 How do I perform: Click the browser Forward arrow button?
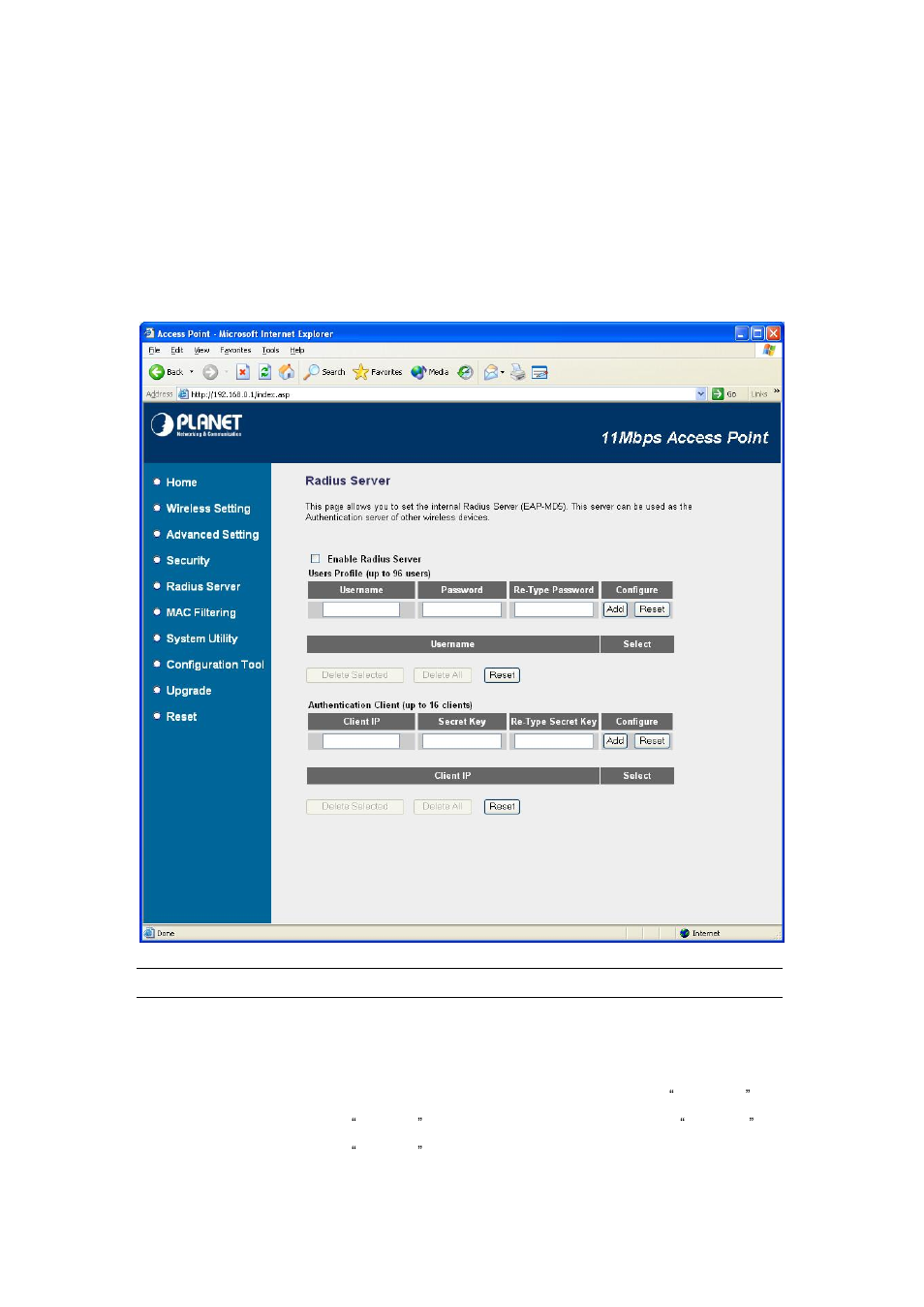pyautogui.click(x=210, y=372)
